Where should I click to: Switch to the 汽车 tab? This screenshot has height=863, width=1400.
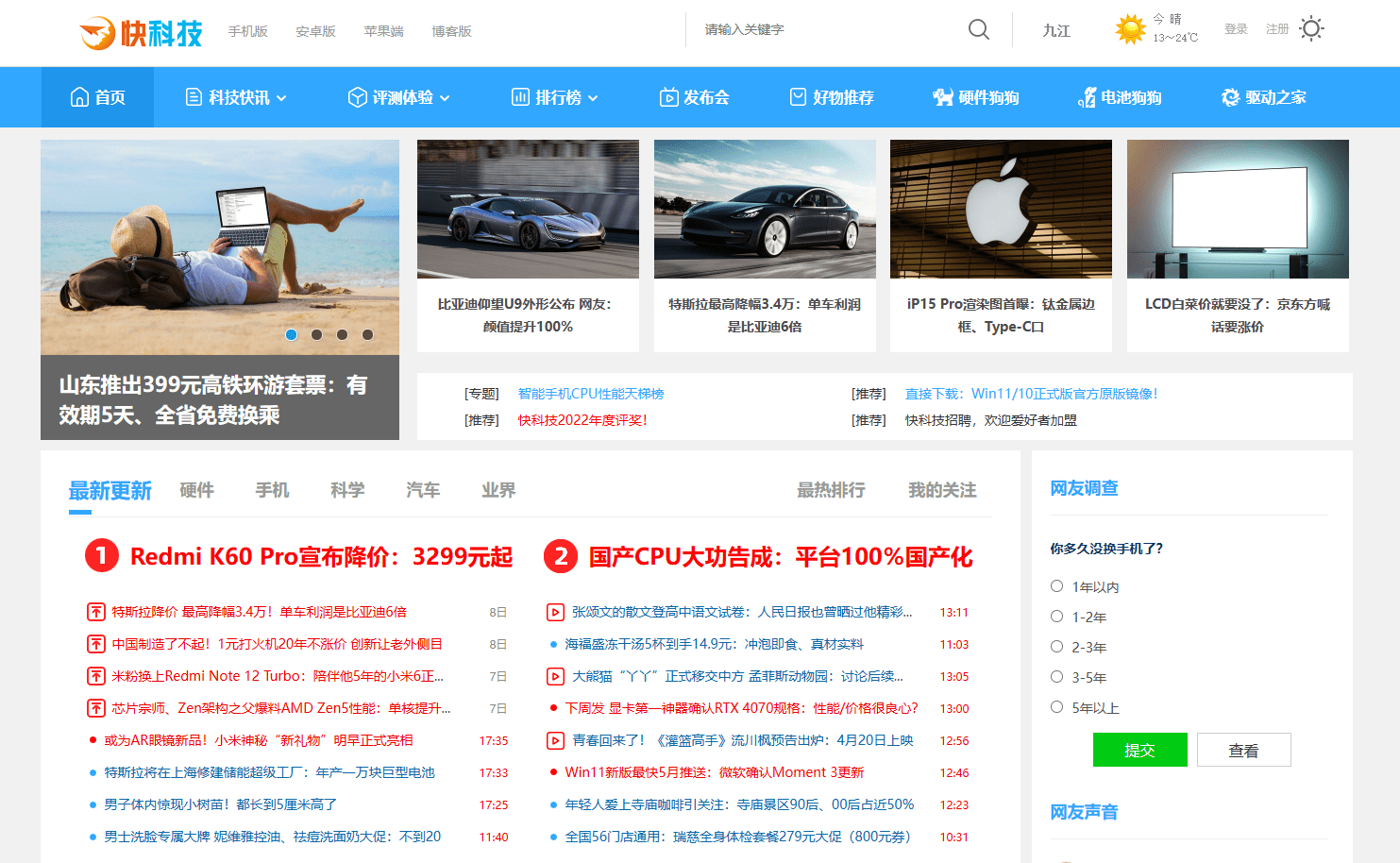pos(424,490)
